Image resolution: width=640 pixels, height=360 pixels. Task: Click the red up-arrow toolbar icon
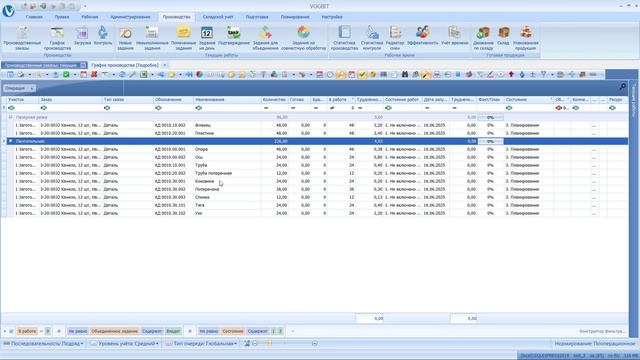(511, 74)
